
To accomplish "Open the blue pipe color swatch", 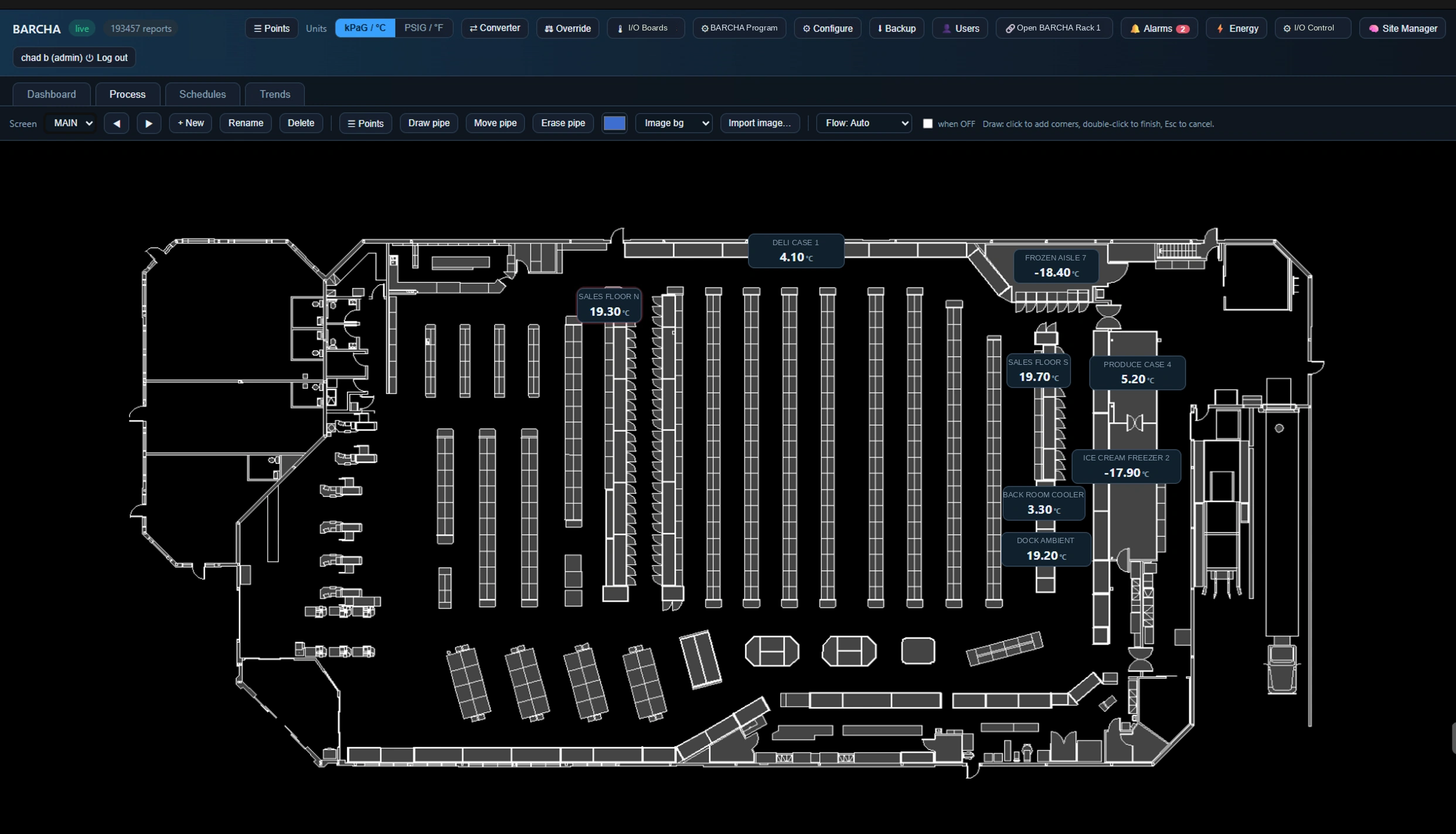I will point(614,123).
